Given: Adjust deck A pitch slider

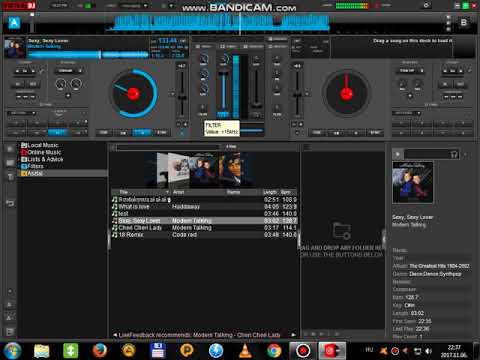Looking at the screenshot, I should [182, 93].
